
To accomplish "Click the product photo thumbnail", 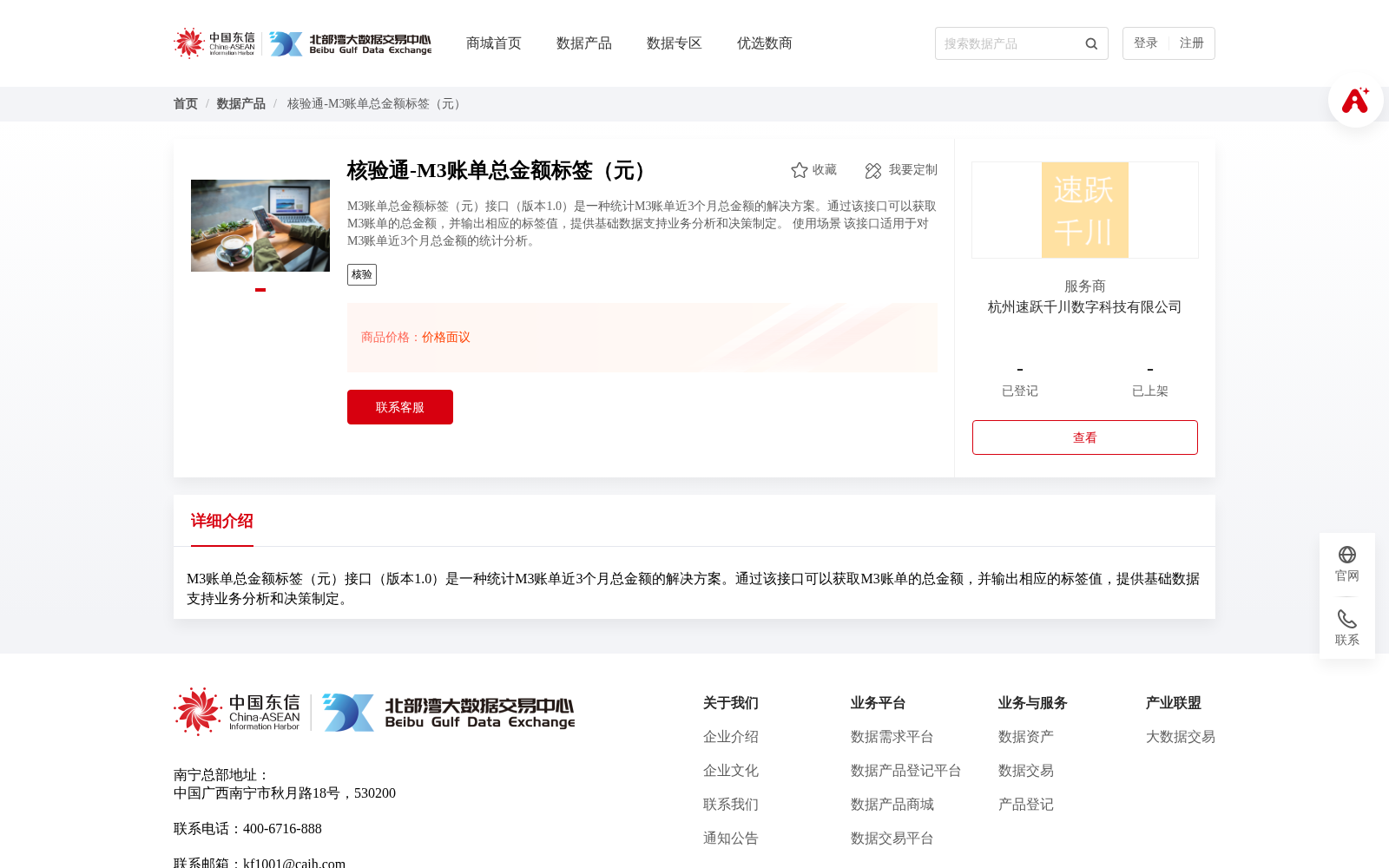I will tap(260, 226).
